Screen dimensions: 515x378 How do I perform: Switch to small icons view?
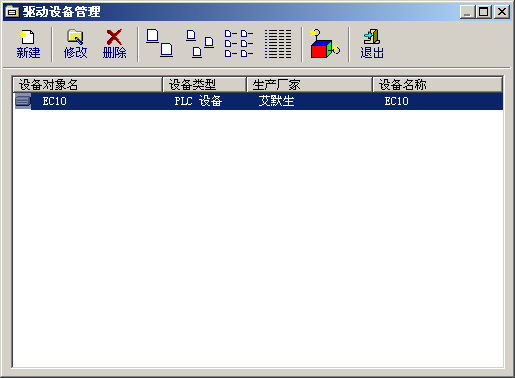coord(200,44)
